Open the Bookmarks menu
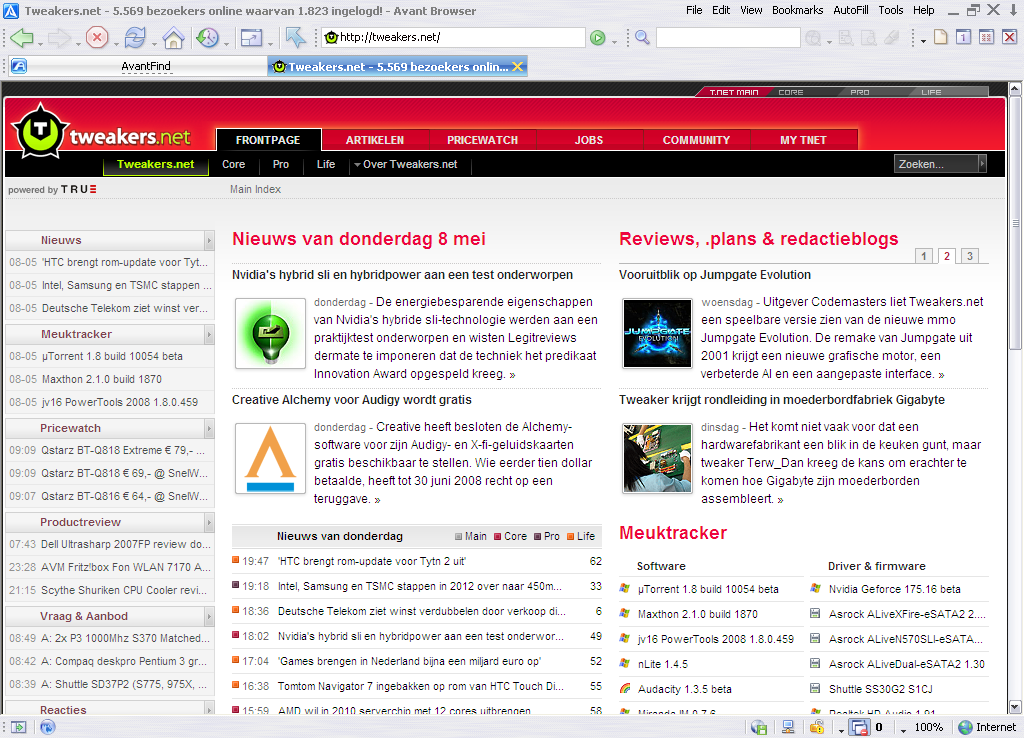Viewport: 1024px width, 738px height. click(x=797, y=10)
